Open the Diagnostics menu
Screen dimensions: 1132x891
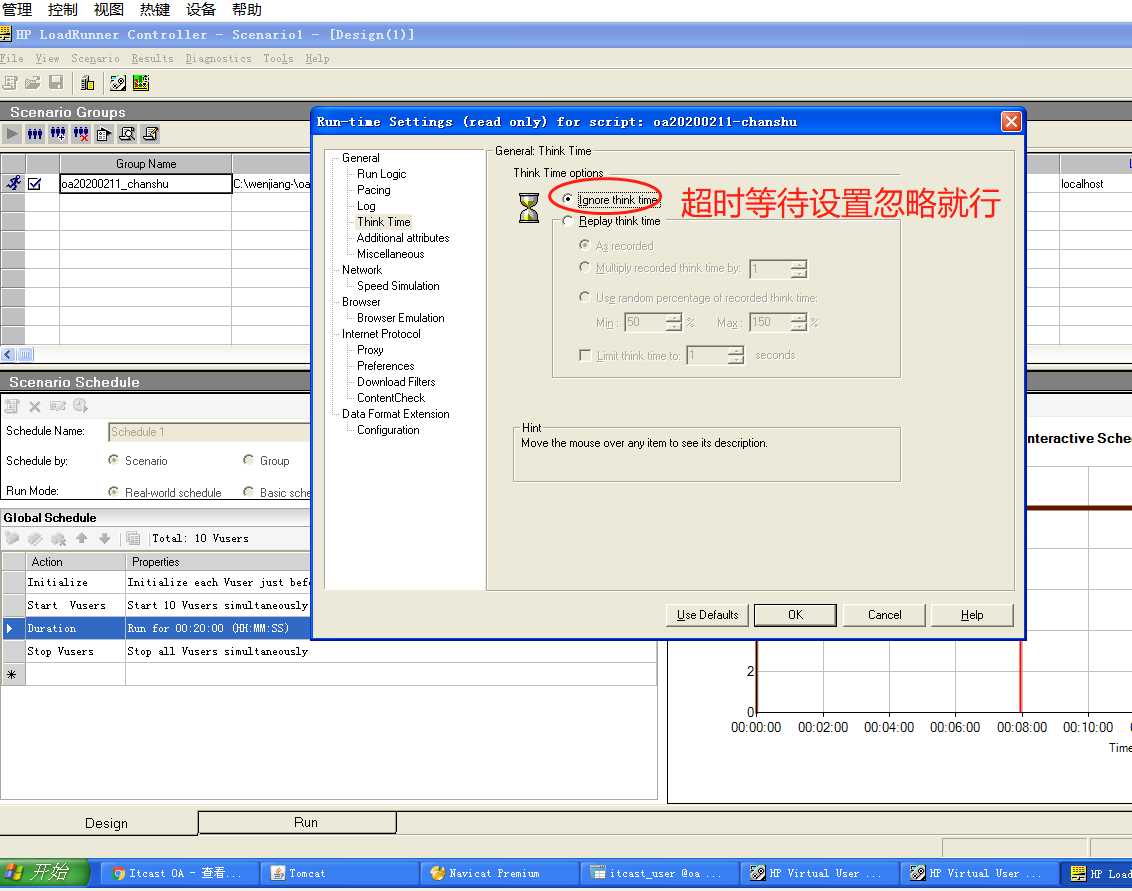(218, 58)
